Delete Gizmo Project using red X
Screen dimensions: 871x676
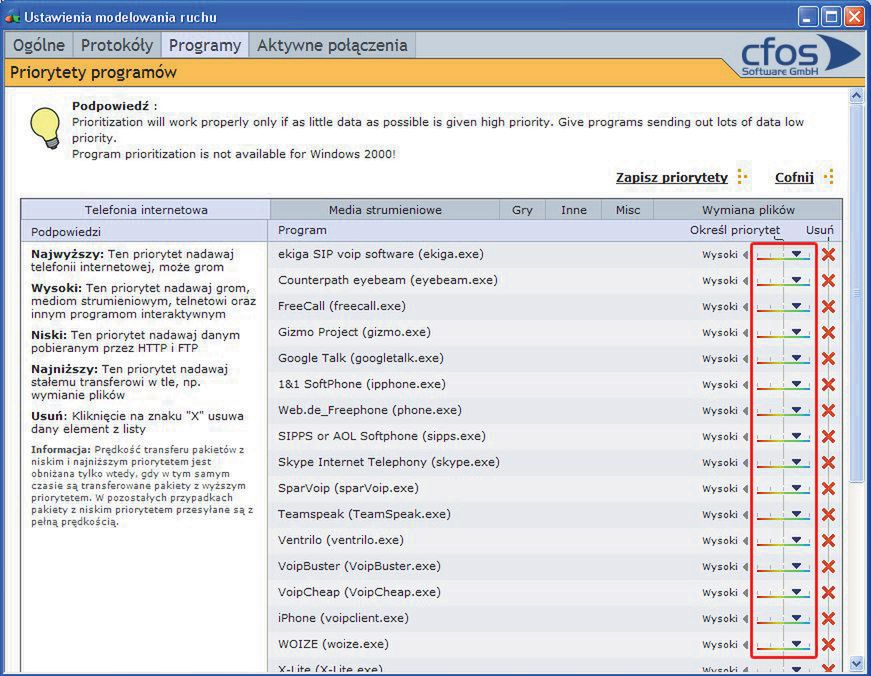click(x=828, y=333)
